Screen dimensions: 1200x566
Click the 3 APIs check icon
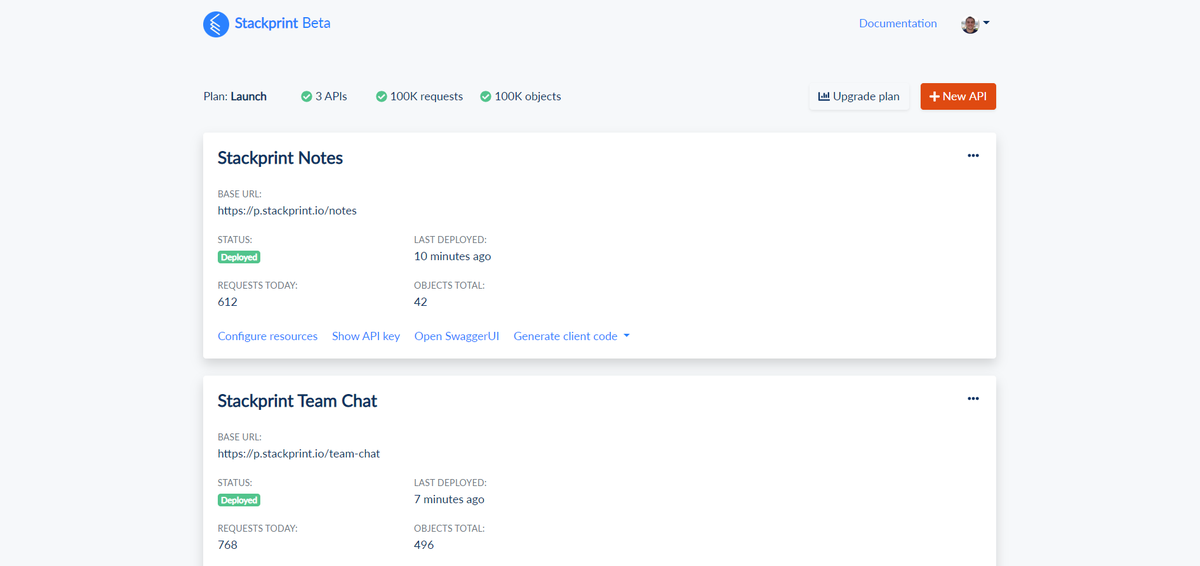point(306,97)
